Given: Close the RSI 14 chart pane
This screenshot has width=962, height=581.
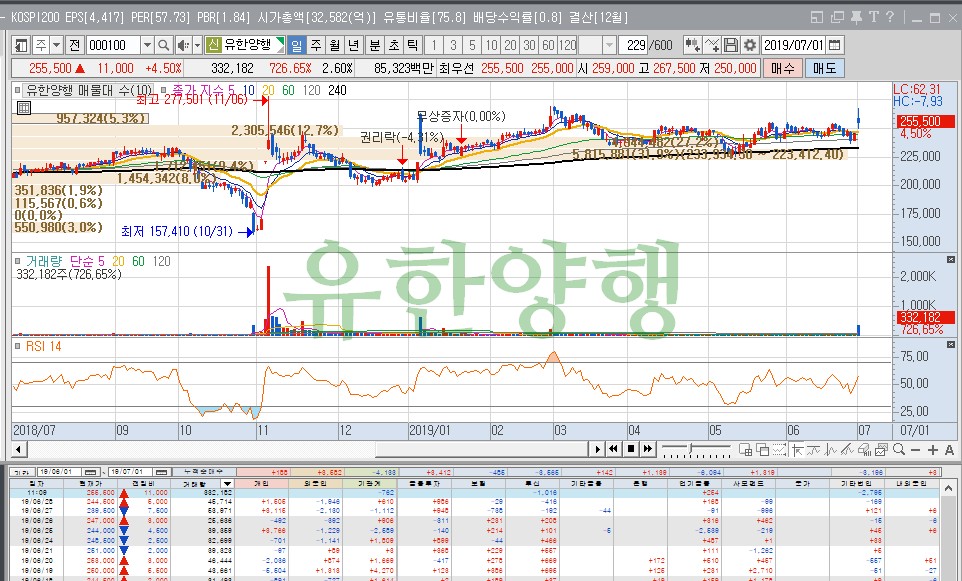Looking at the screenshot, I should click(951, 345).
